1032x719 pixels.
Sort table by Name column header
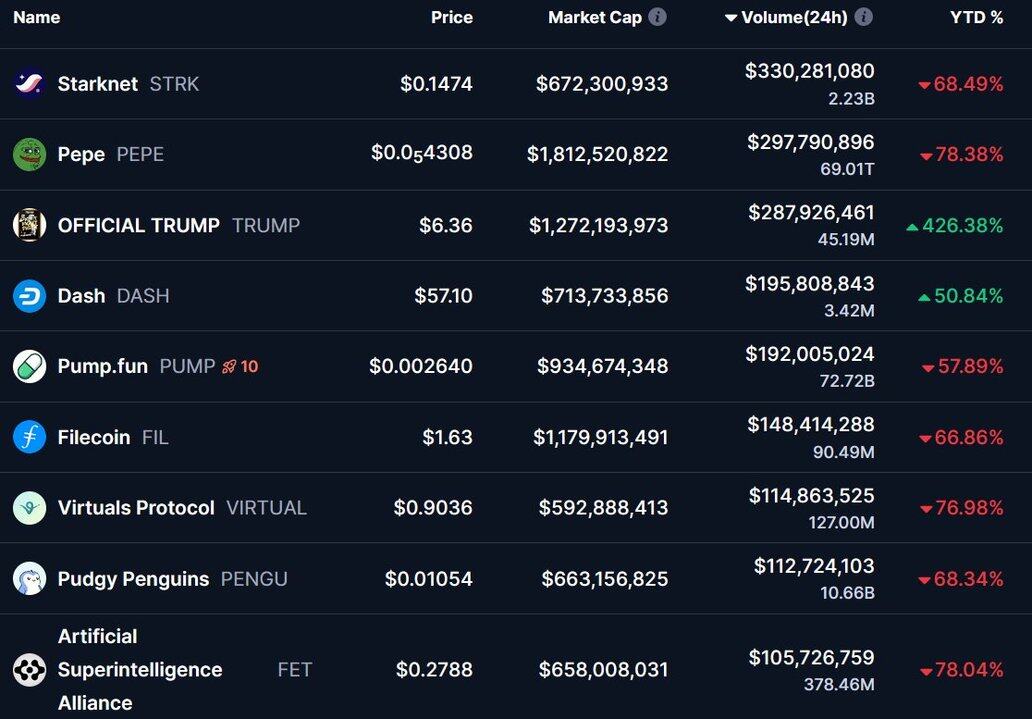click(36, 17)
